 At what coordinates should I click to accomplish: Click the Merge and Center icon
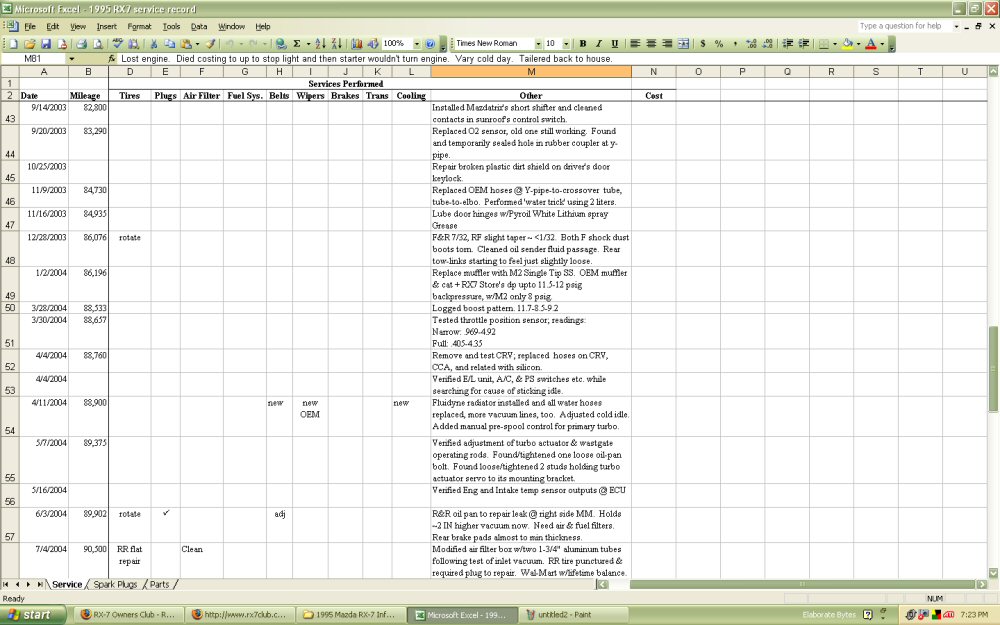coord(683,43)
